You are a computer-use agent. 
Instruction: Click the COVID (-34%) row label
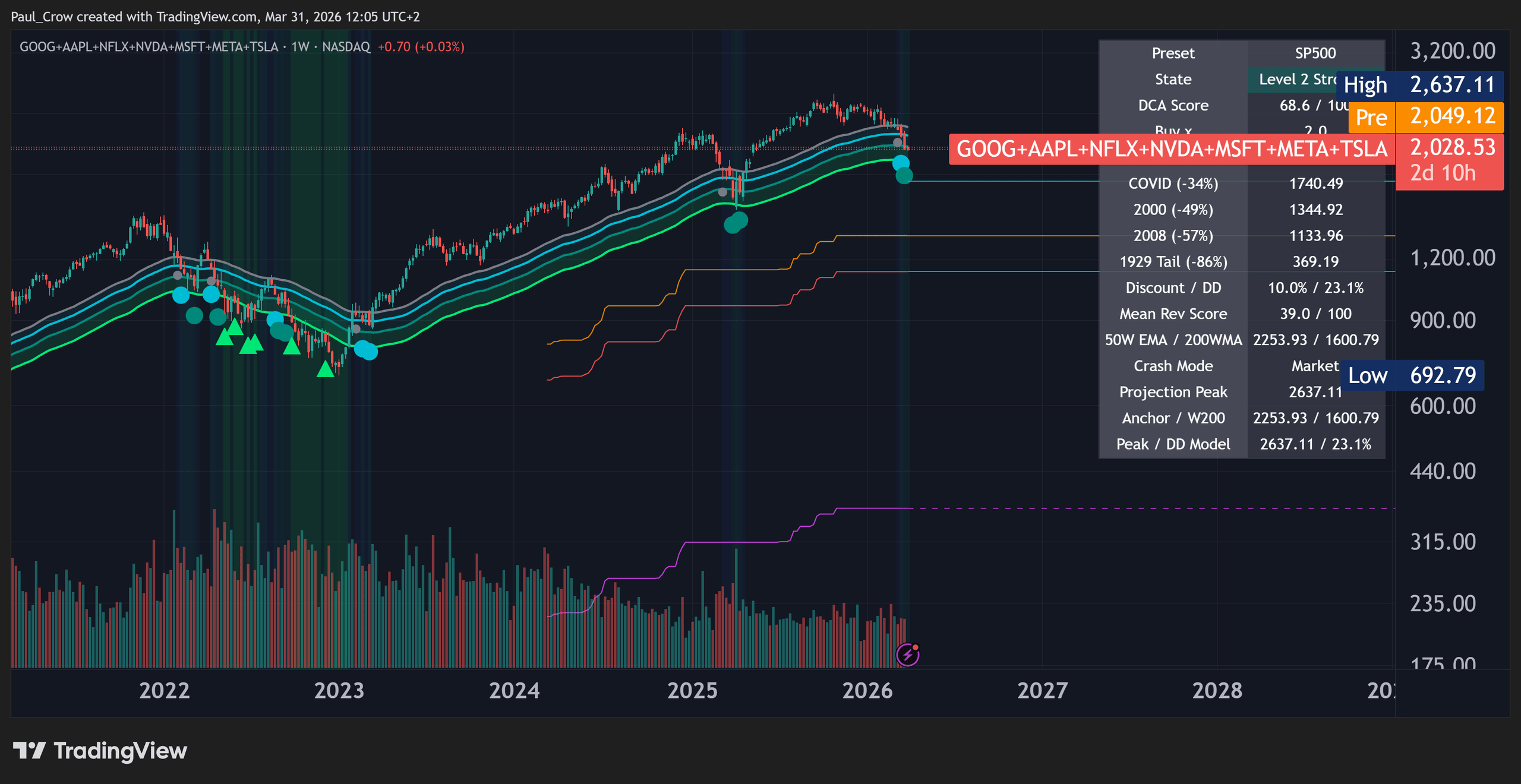click(x=1173, y=184)
